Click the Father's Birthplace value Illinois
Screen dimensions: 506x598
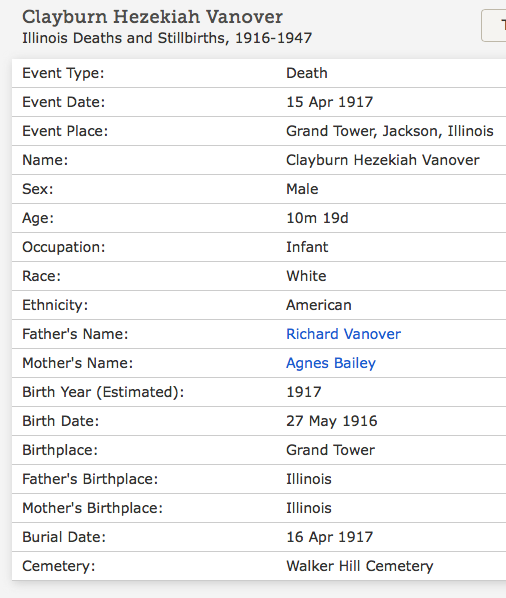click(x=308, y=479)
